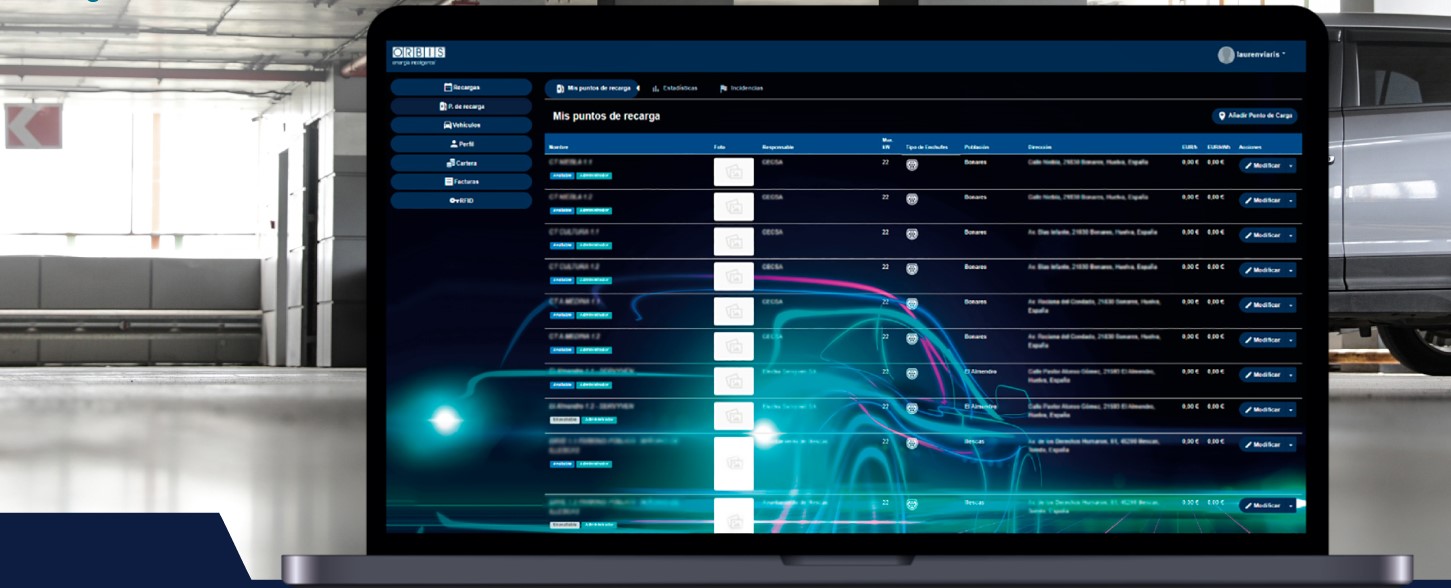Expand dropdown arrow beside second Modificar button
Viewport: 1451px width, 588px height.
pyautogui.click(x=1290, y=200)
